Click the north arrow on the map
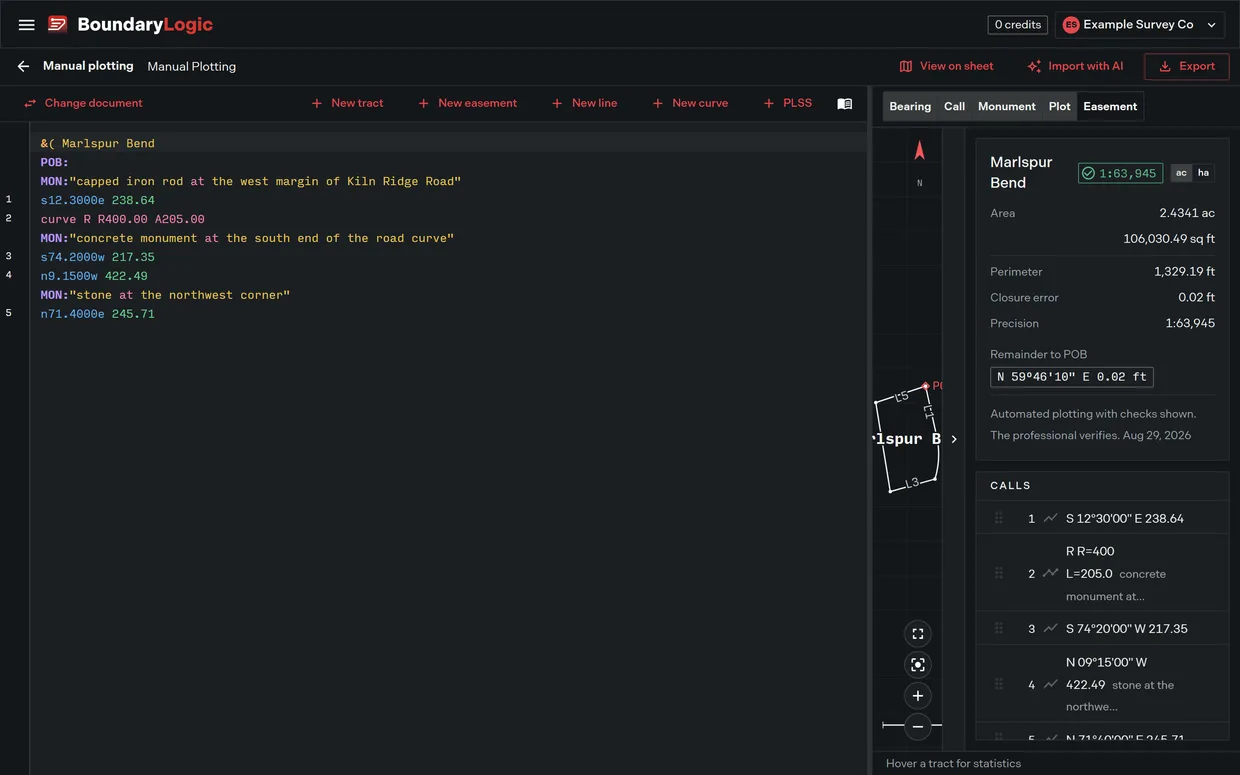Image resolution: width=1240 pixels, height=775 pixels. (x=920, y=151)
